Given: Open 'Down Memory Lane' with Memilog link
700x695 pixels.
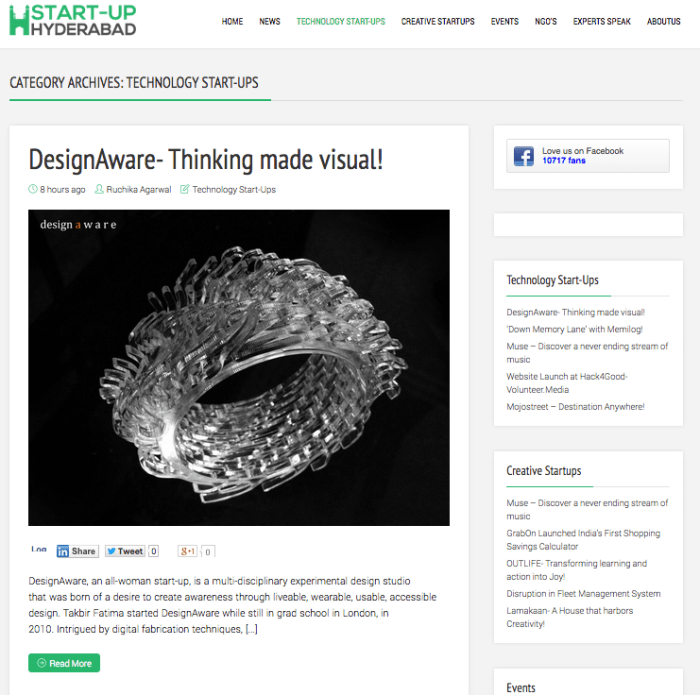Looking at the screenshot, I should pos(574,329).
